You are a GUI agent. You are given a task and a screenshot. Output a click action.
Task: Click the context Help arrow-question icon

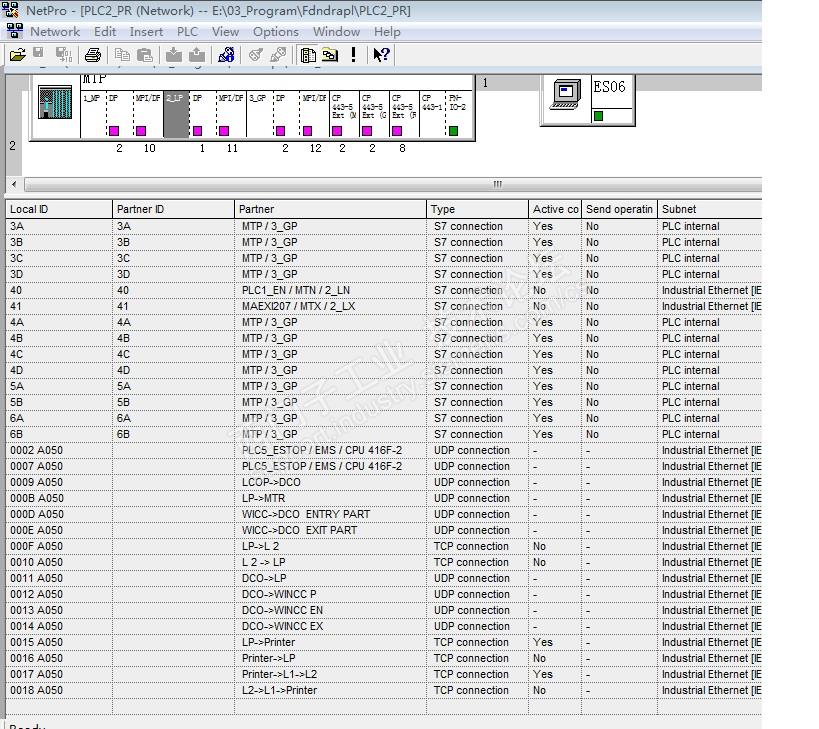tap(381, 55)
